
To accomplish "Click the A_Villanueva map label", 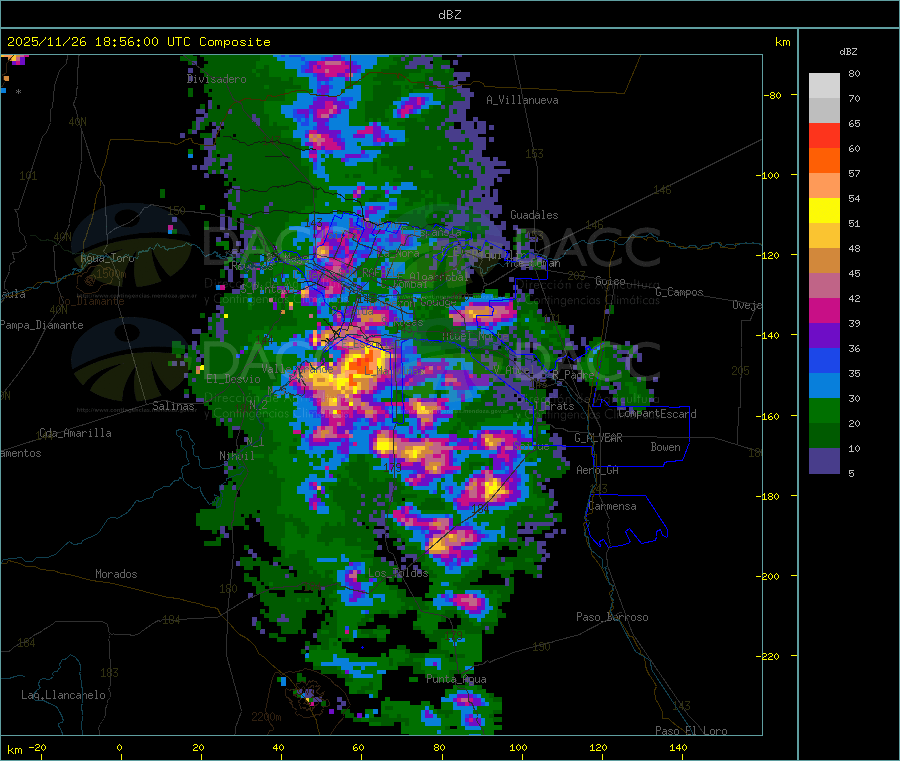I will tap(522, 100).
